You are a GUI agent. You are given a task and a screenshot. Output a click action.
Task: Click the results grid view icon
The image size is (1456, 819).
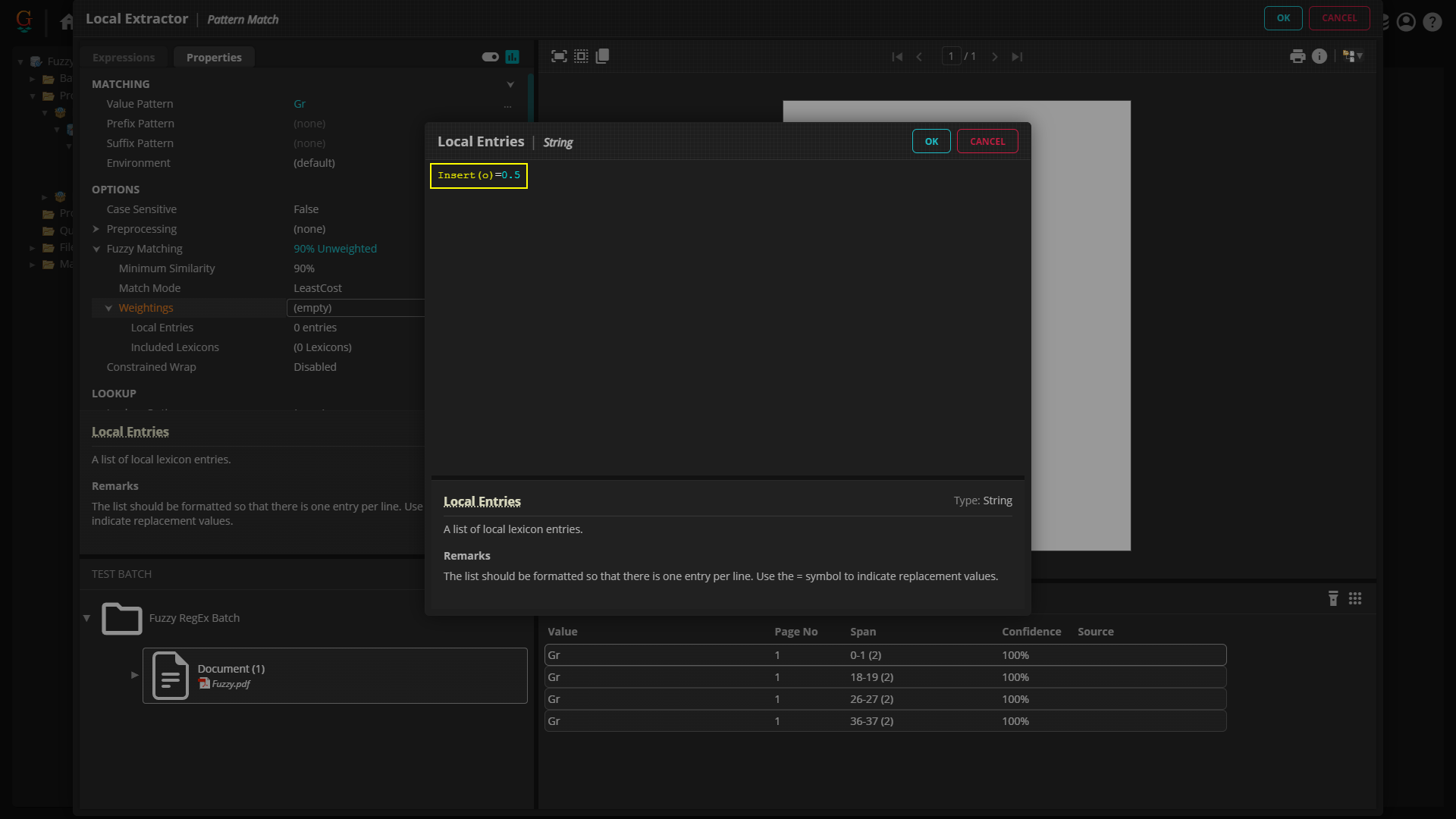[1355, 598]
